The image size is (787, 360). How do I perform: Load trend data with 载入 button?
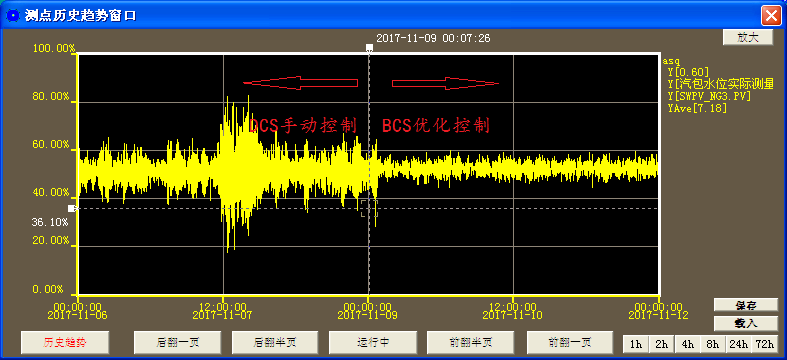(x=746, y=323)
